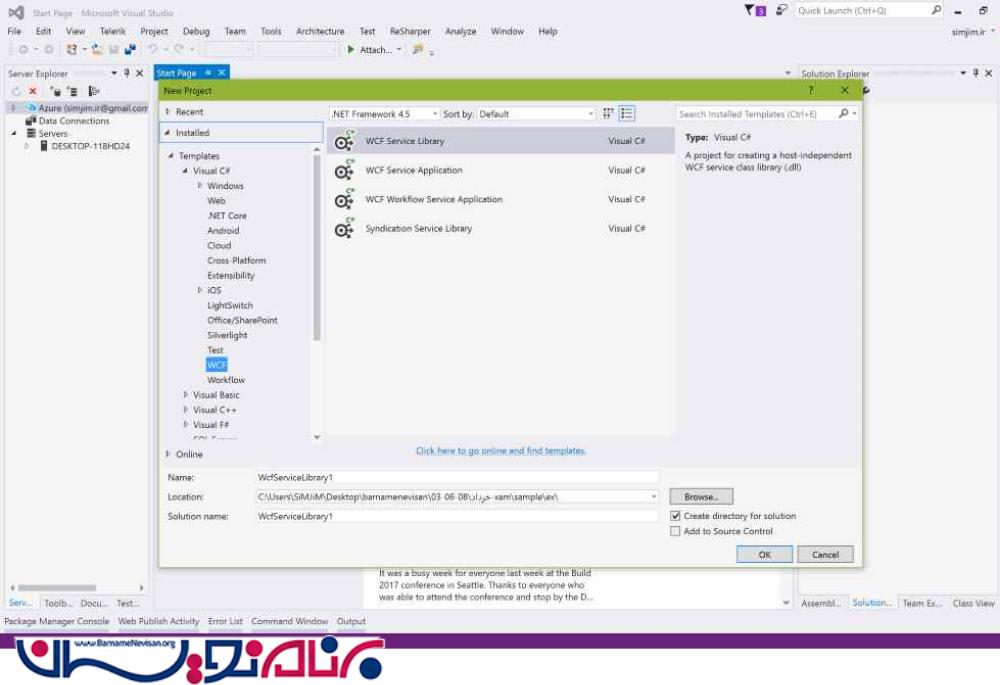Click the green Start play arrow
Image resolution: width=1000 pixels, height=685 pixels.
pyautogui.click(x=351, y=50)
